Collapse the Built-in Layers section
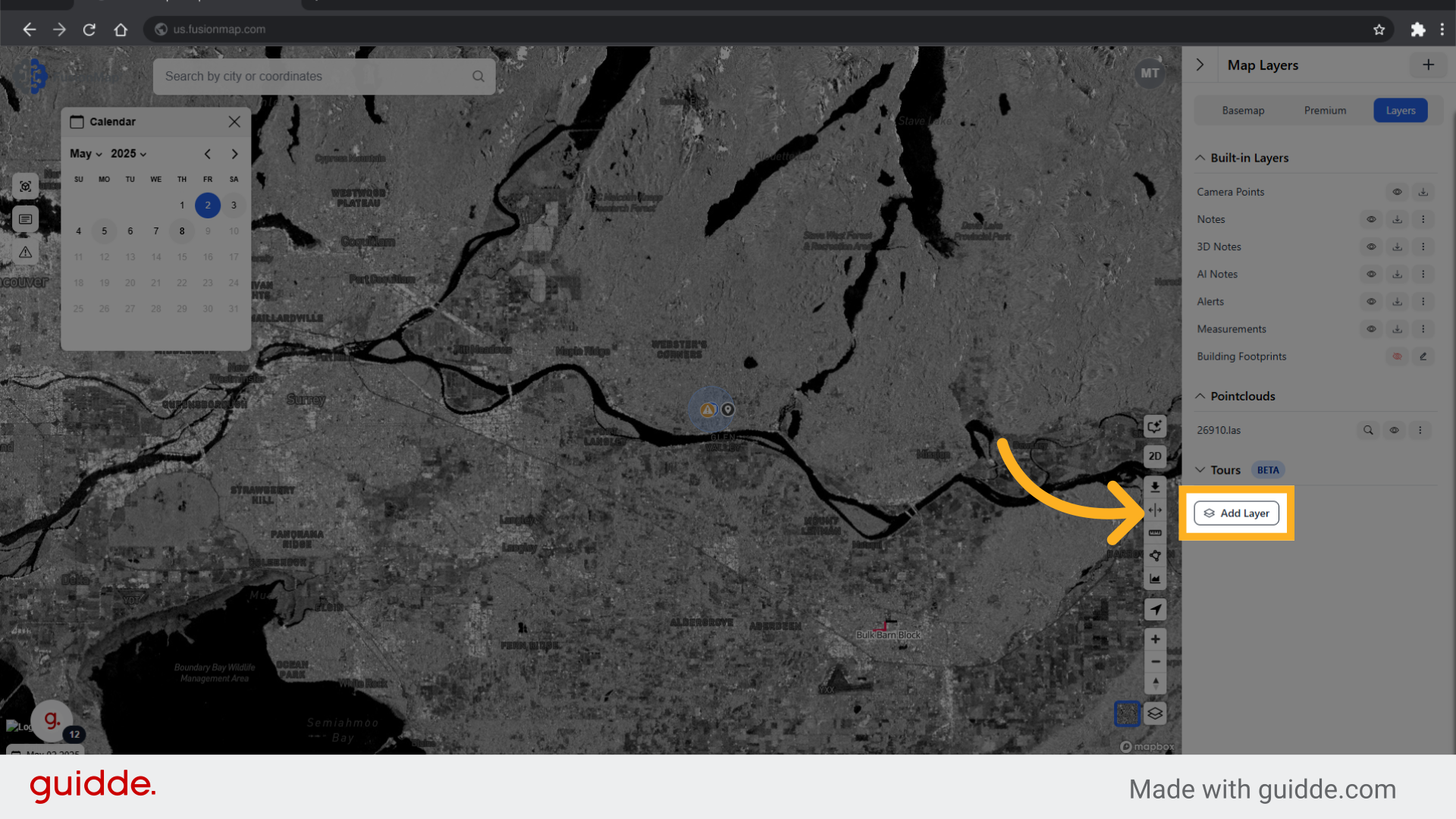This screenshot has width=1456, height=819. (x=1200, y=158)
